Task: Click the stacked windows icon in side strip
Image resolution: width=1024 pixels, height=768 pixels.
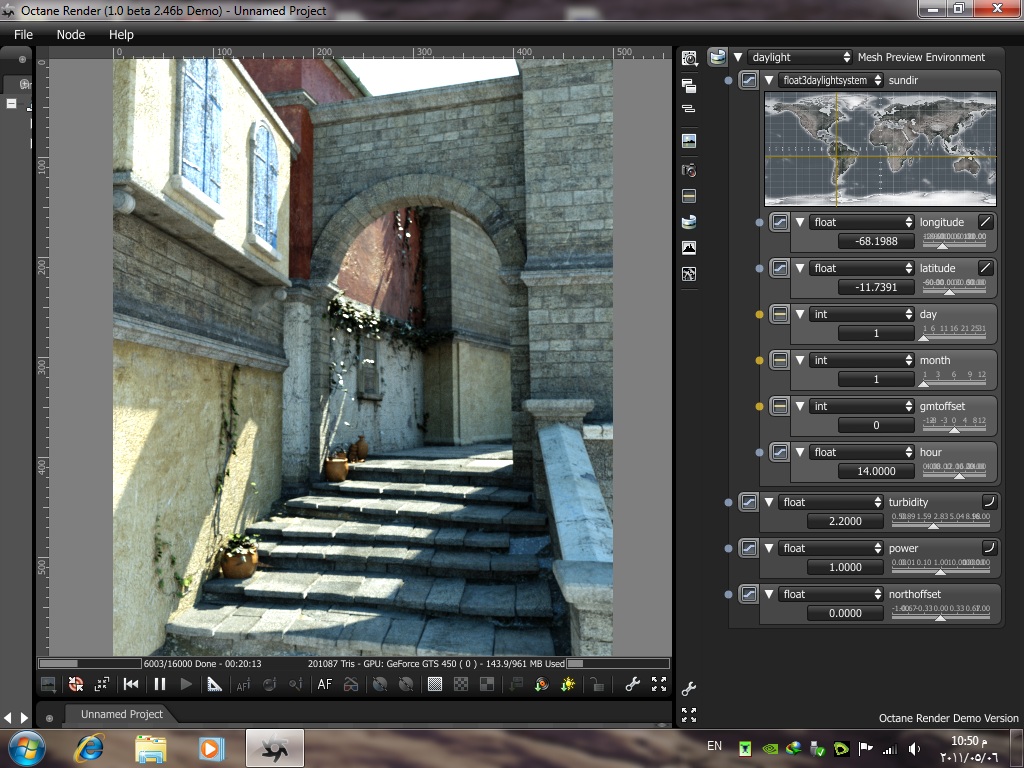Action: (x=689, y=86)
